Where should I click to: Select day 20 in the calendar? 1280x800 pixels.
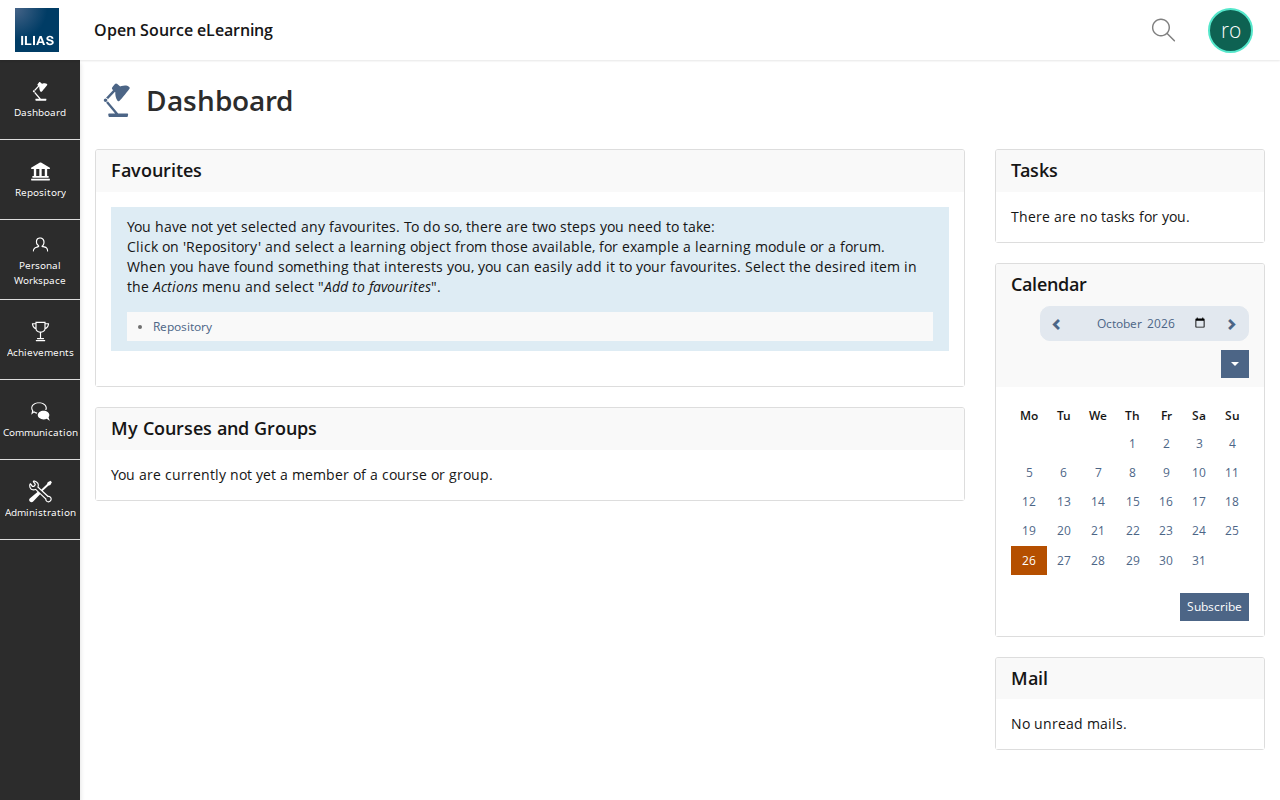pyautogui.click(x=1064, y=531)
